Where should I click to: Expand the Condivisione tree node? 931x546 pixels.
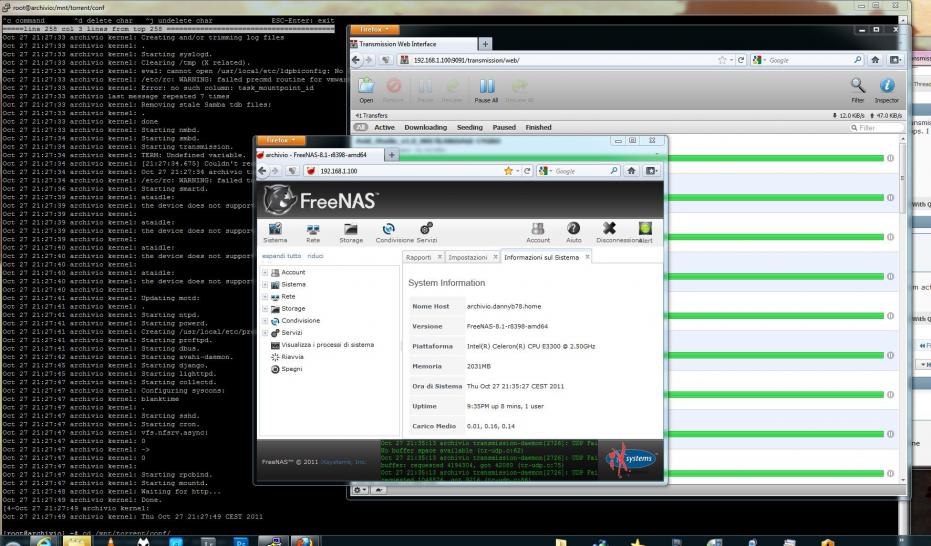(265, 320)
